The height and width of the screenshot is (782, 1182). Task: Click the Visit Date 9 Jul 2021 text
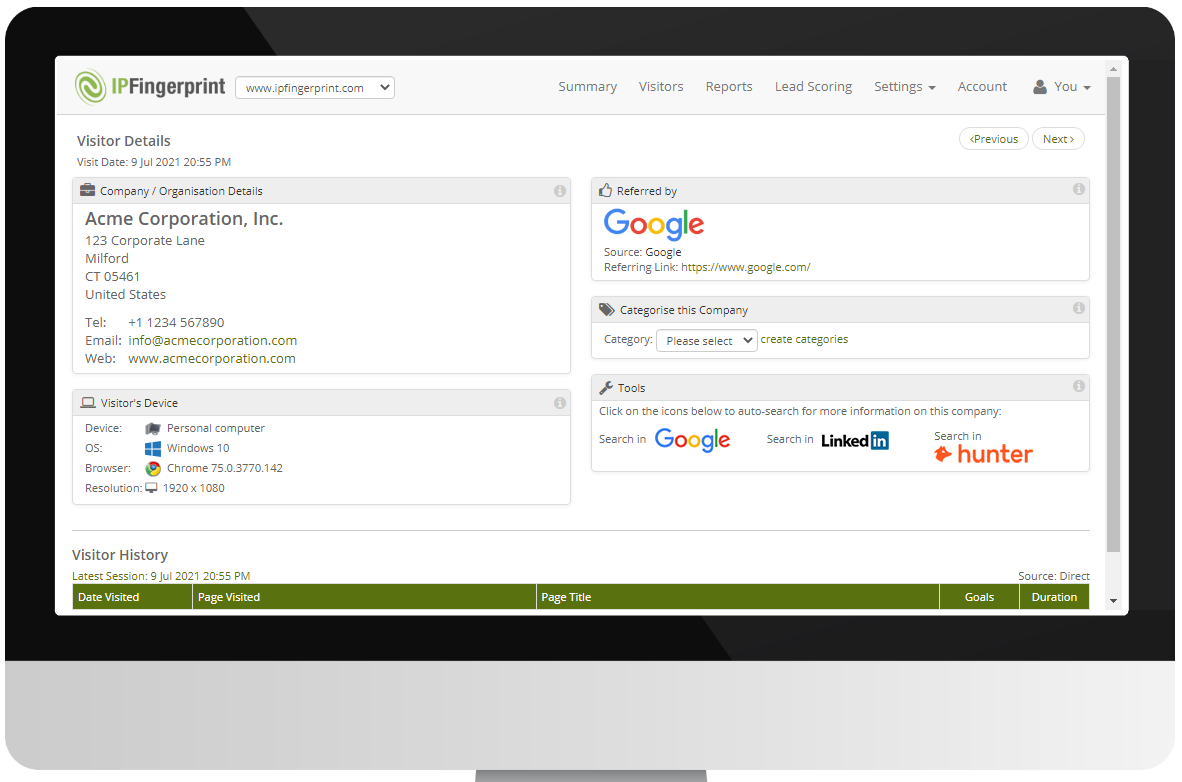pyautogui.click(x=154, y=162)
